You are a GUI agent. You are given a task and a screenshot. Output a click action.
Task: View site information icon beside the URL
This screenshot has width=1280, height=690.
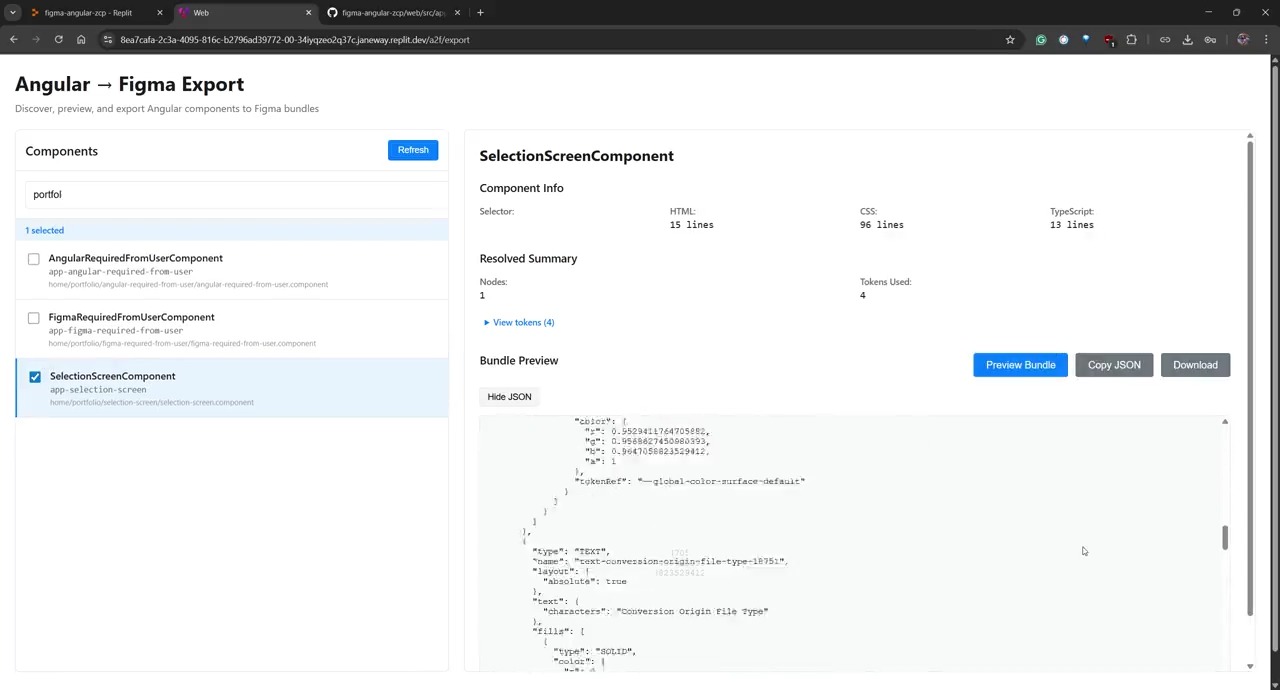[x=108, y=40]
